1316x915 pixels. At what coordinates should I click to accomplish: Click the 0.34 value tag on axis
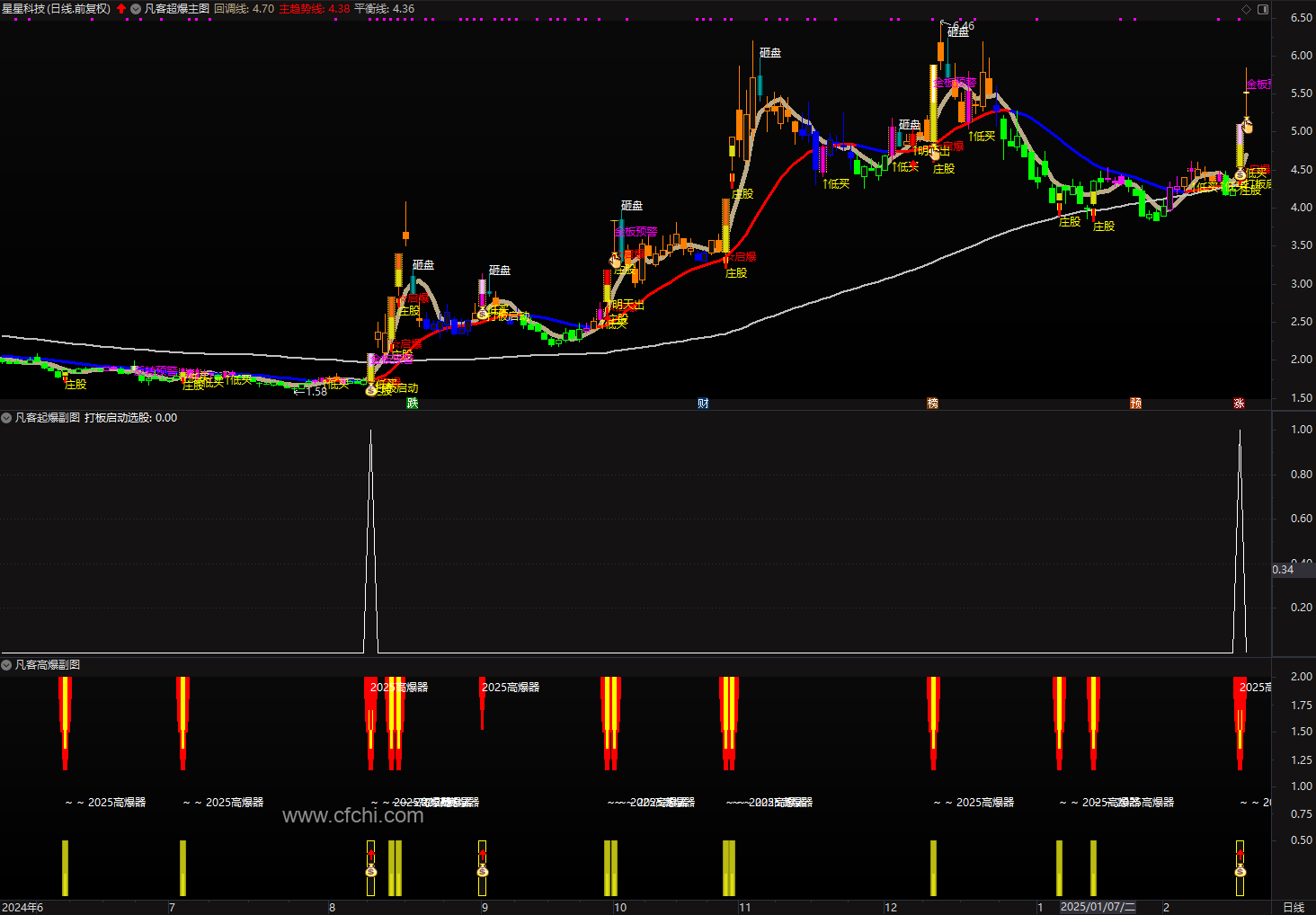pos(1283,569)
